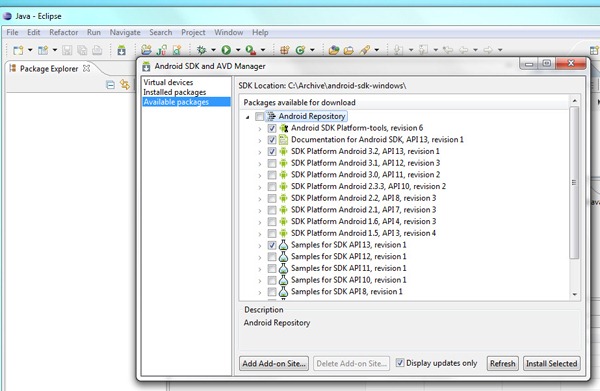Uncheck SDK Platform Android 3.2, API 13
Screen dimensions: 600x391
click(x=272, y=152)
